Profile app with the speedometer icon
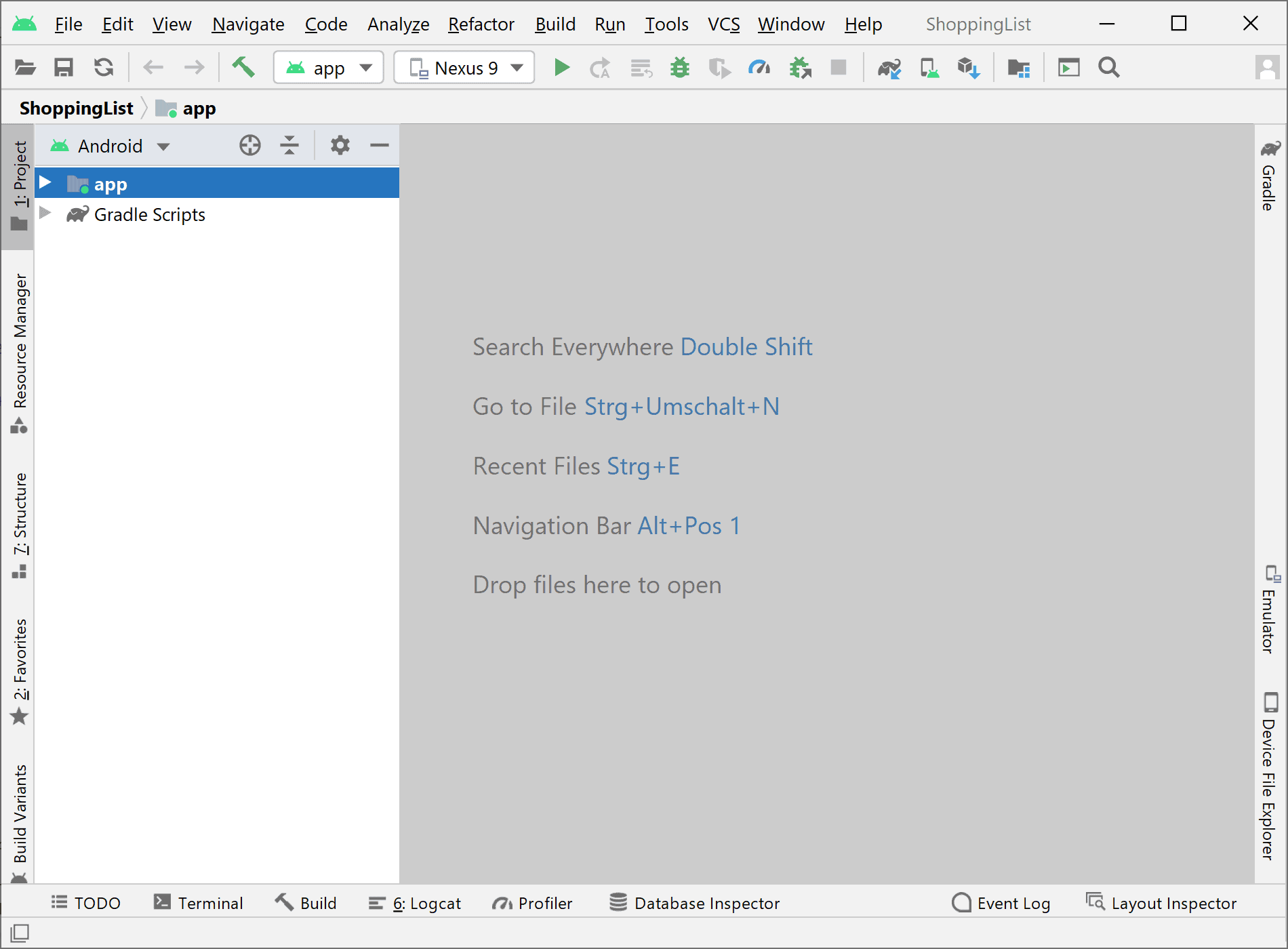Image resolution: width=1288 pixels, height=949 pixels. [x=759, y=68]
